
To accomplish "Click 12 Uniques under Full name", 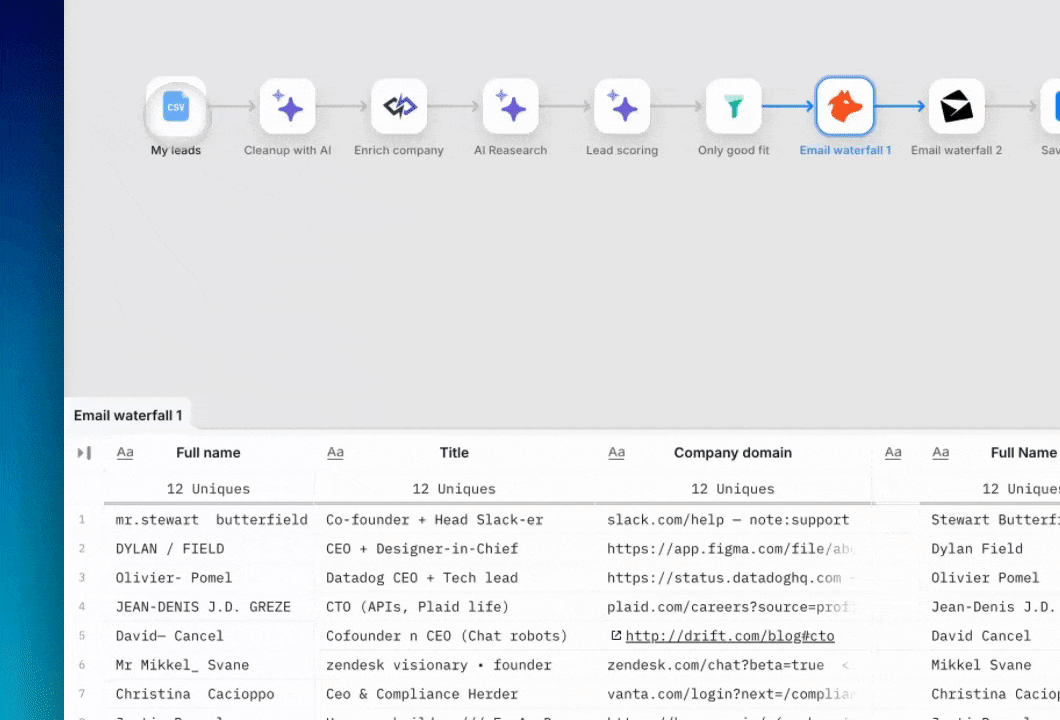I will (208, 489).
